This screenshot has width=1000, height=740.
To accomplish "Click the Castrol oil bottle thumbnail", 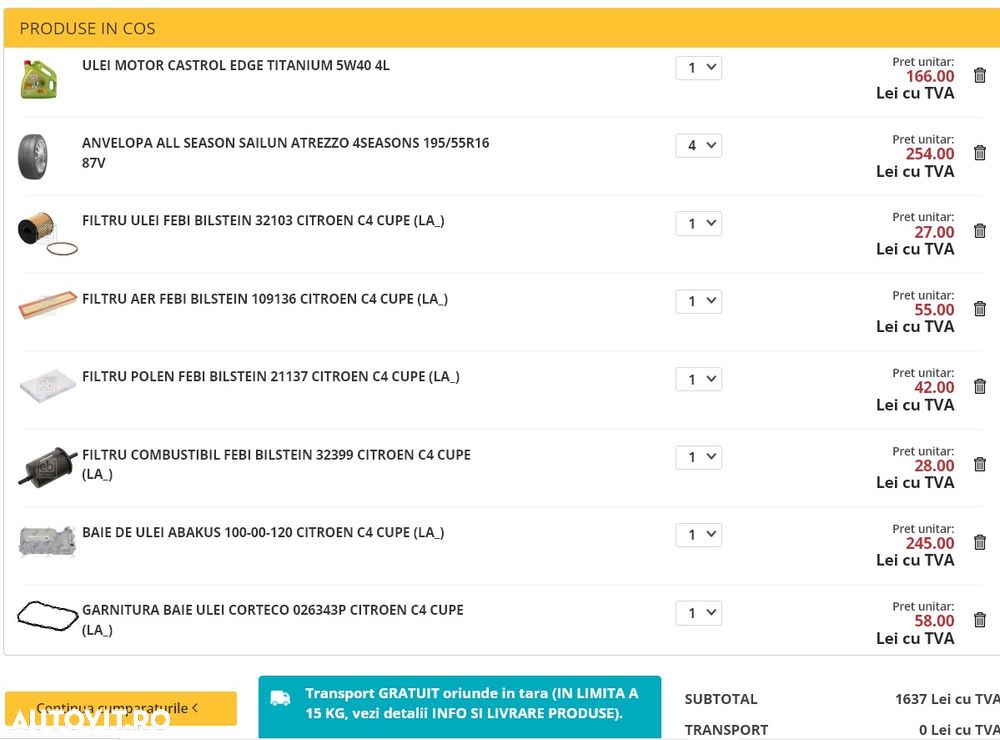I will 39,79.
